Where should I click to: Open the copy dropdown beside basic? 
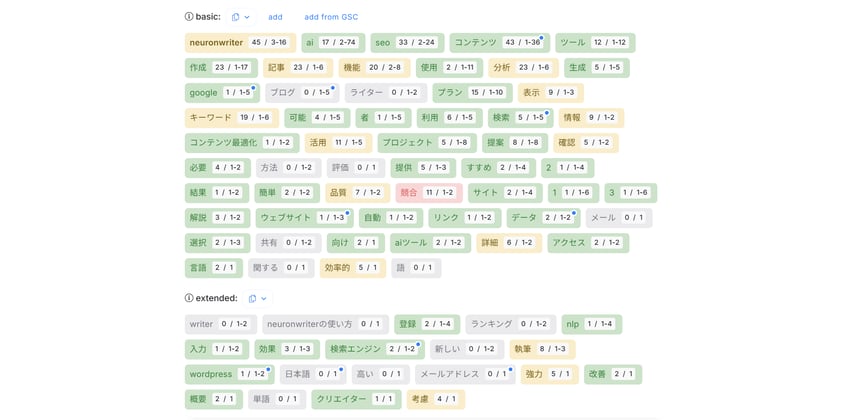241,17
